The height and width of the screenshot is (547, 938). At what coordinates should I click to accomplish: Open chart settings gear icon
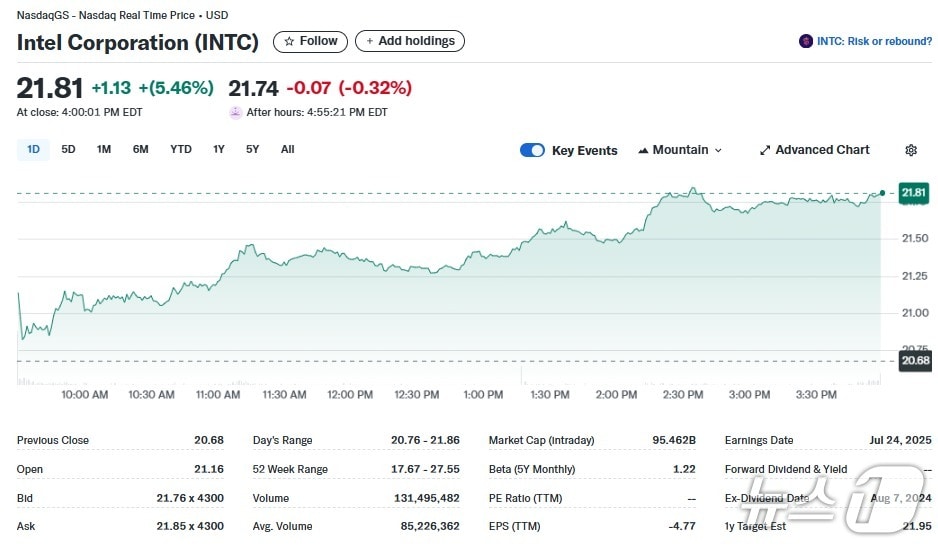coord(911,150)
